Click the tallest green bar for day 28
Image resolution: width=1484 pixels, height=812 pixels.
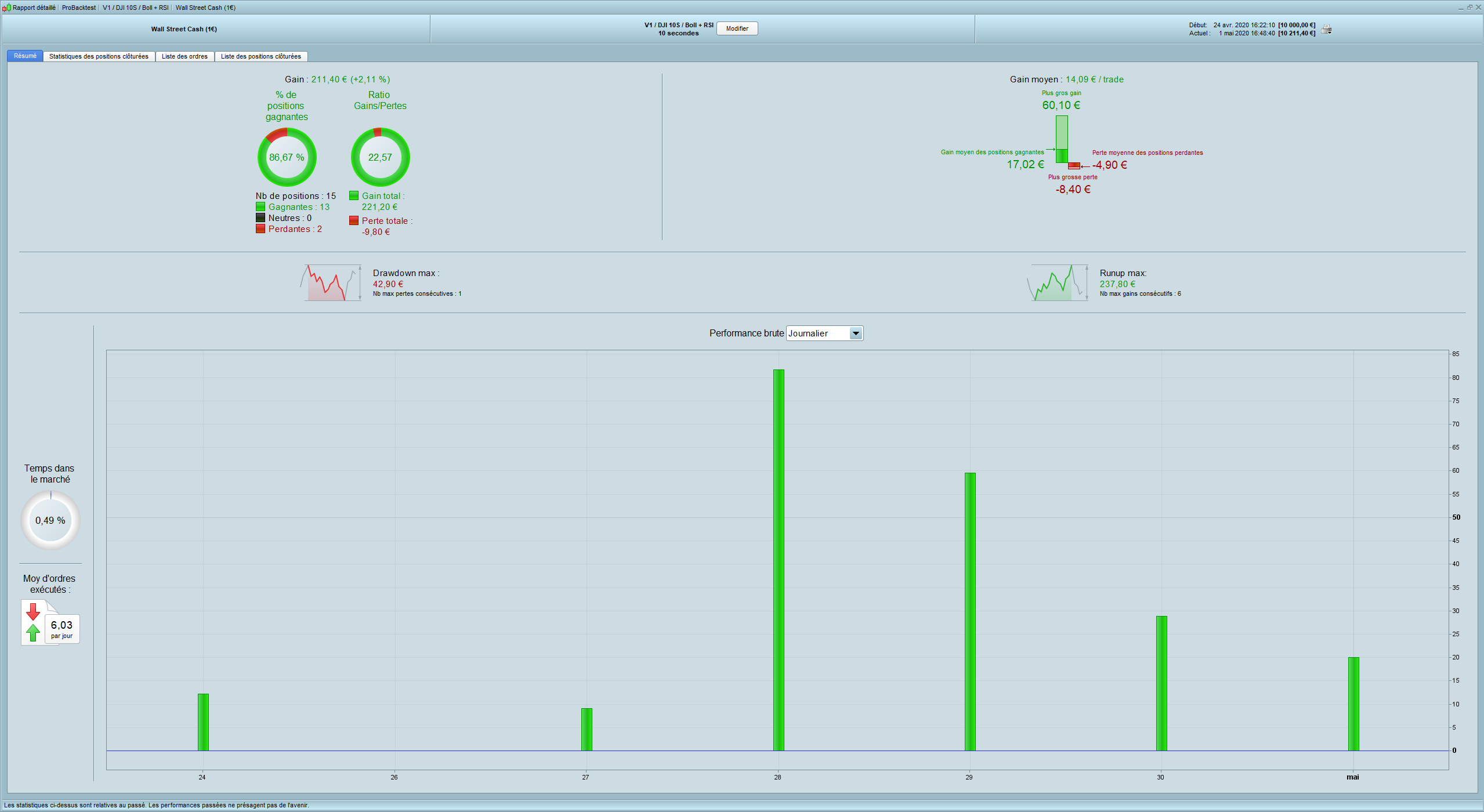pos(779,560)
